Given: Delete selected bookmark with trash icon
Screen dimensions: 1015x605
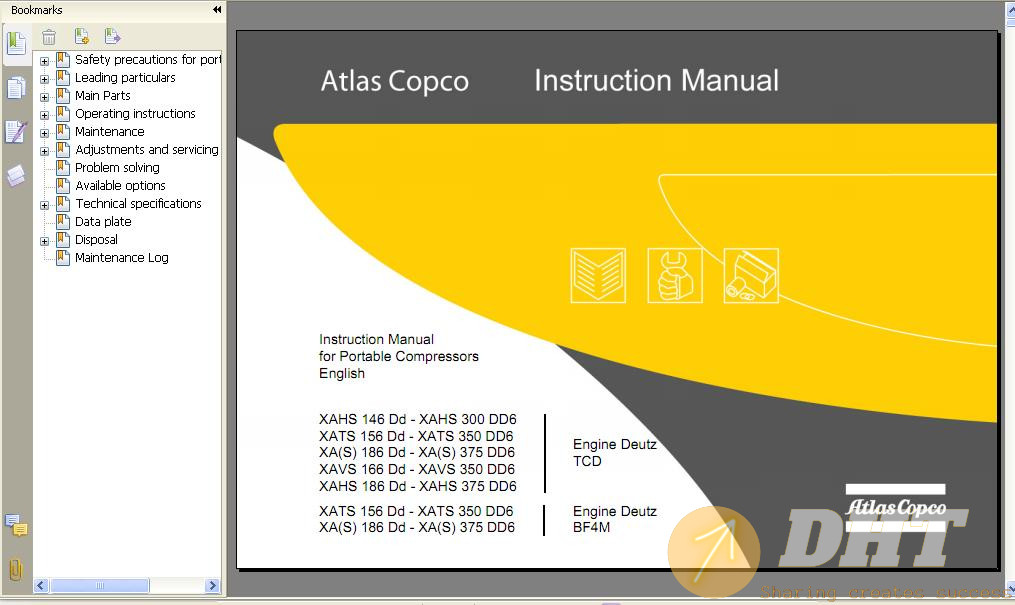Looking at the screenshot, I should tap(49, 37).
